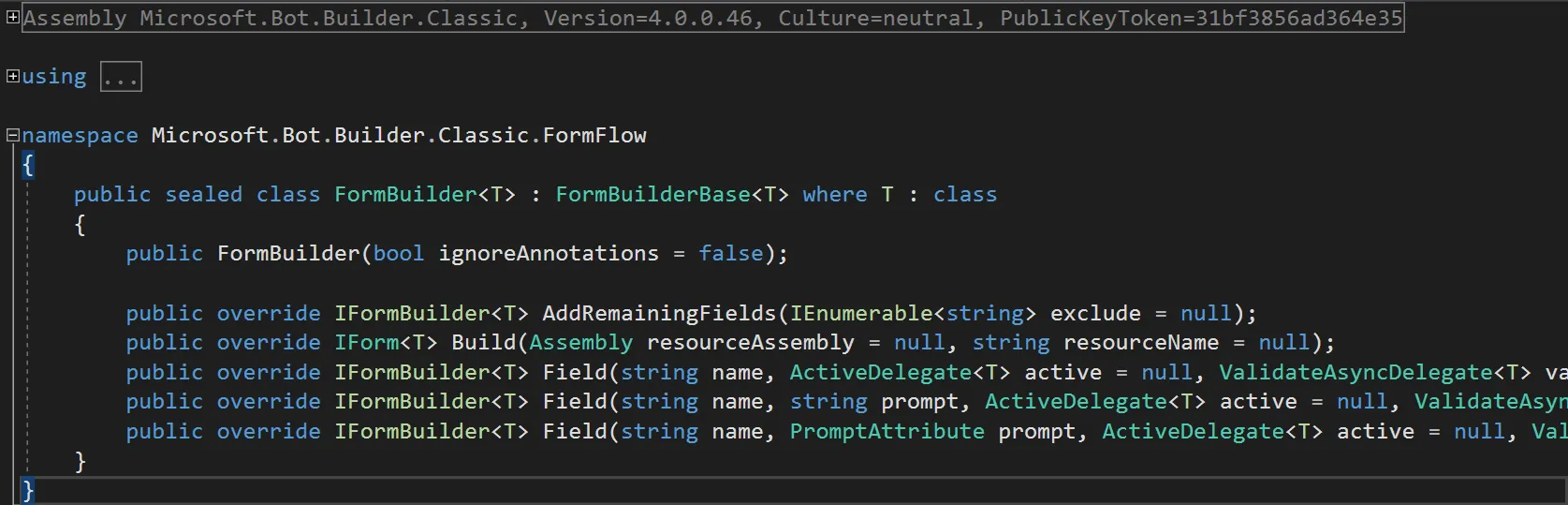
Task: Click the opening brace under the namespace line
Action: 28,165
